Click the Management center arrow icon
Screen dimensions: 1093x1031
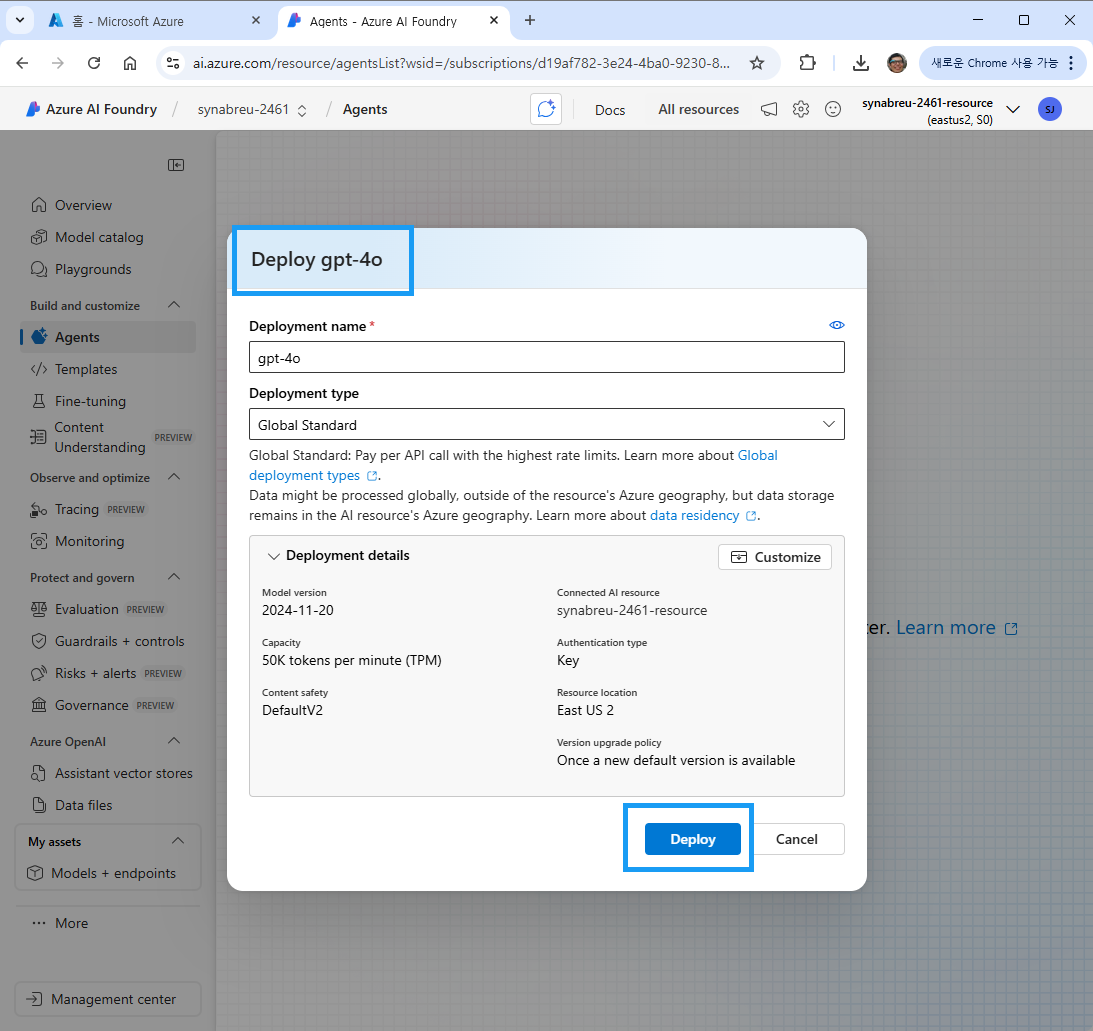pyautogui.click(x=34, y=999)
